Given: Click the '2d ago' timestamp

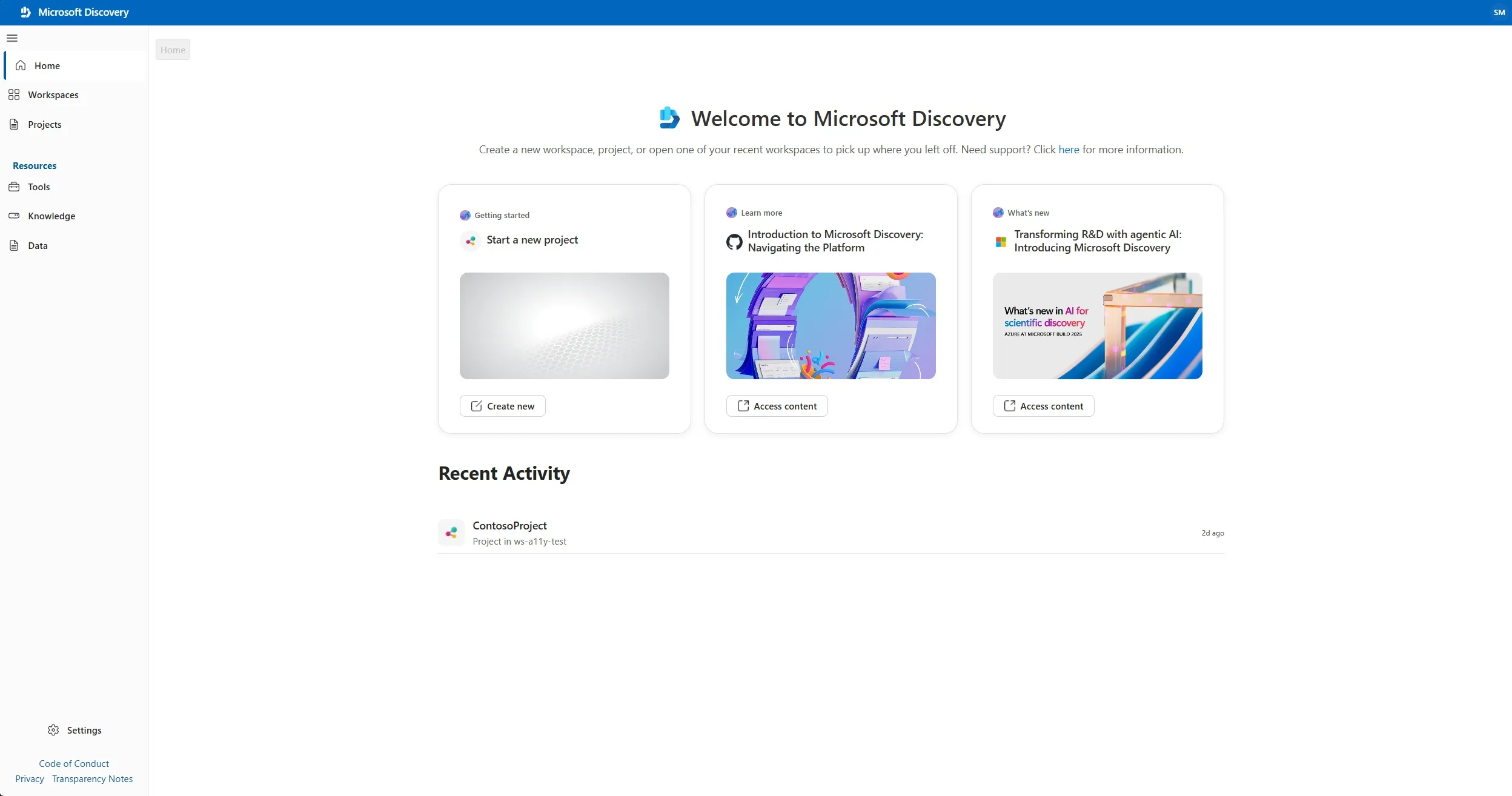Looking at the screenshot, I should pos(1213,533).
